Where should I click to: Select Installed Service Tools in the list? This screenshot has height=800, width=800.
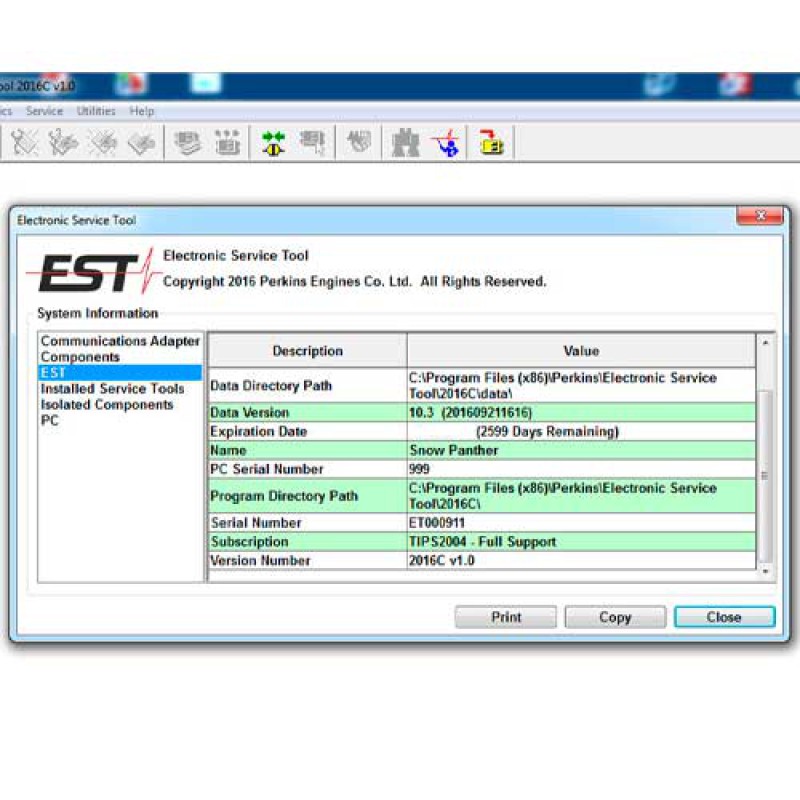click(x=112, y=389)
